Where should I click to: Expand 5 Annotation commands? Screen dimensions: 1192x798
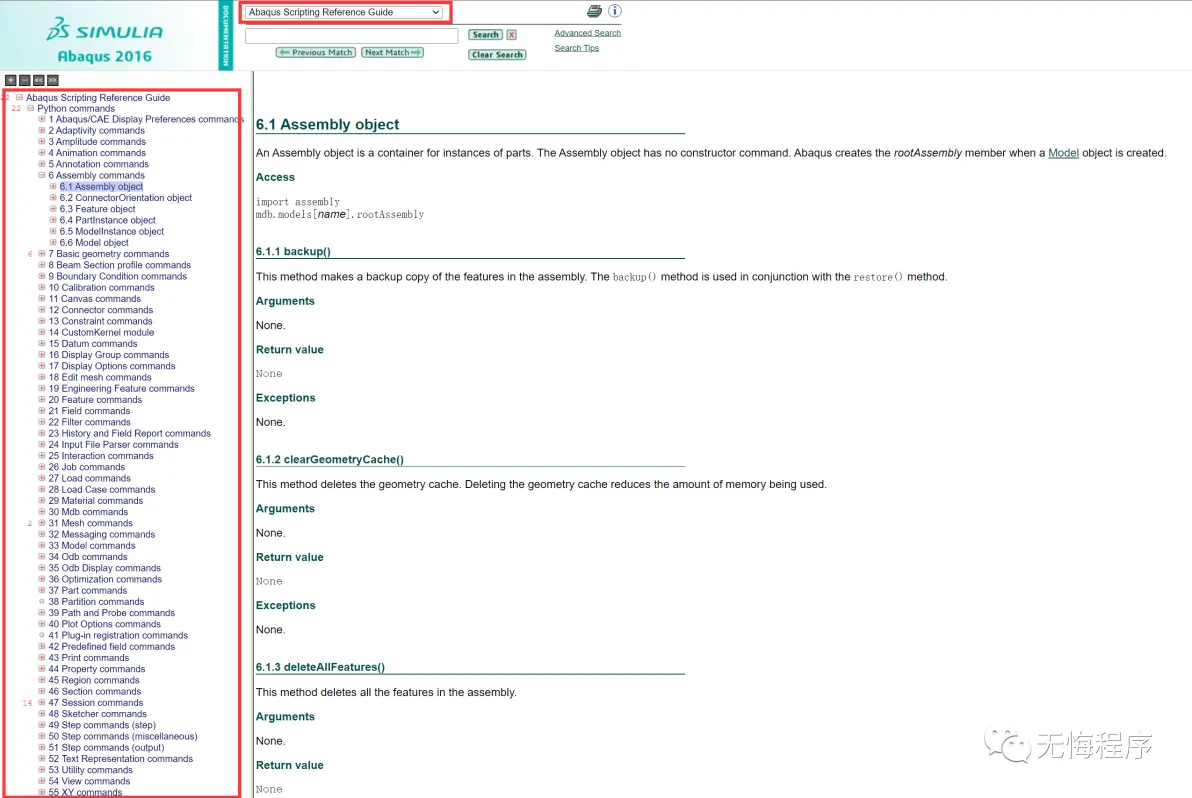(x=42, y=164)
